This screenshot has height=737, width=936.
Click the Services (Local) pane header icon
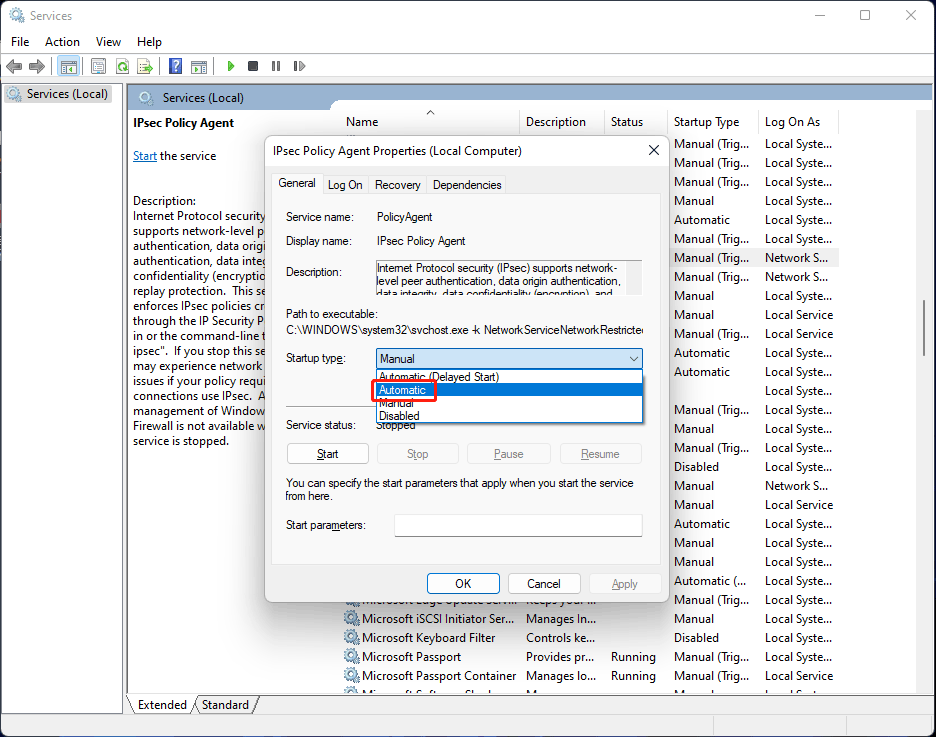coord(145,98)
